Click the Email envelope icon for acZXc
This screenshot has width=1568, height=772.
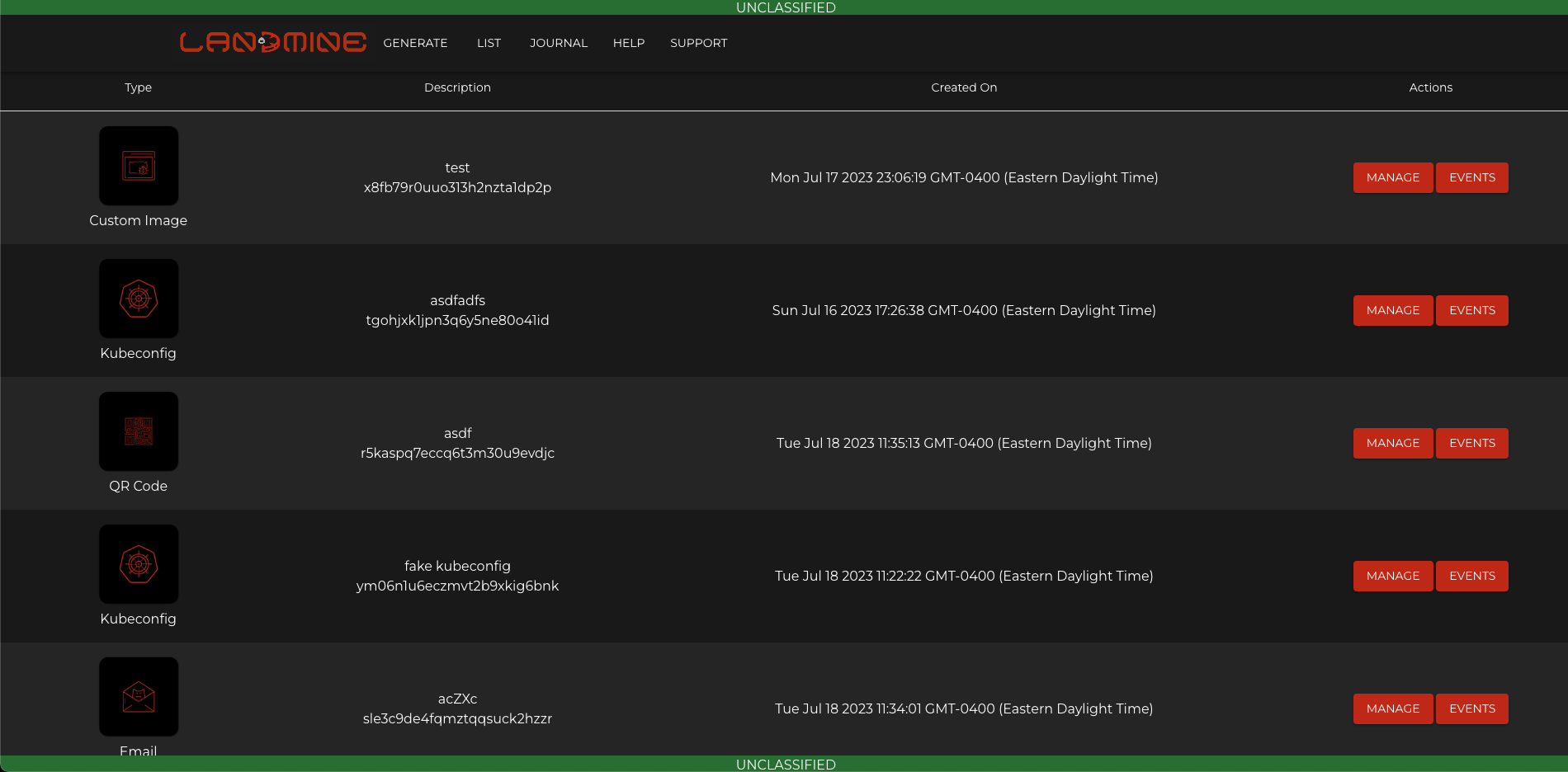click(x=138, y=696)
